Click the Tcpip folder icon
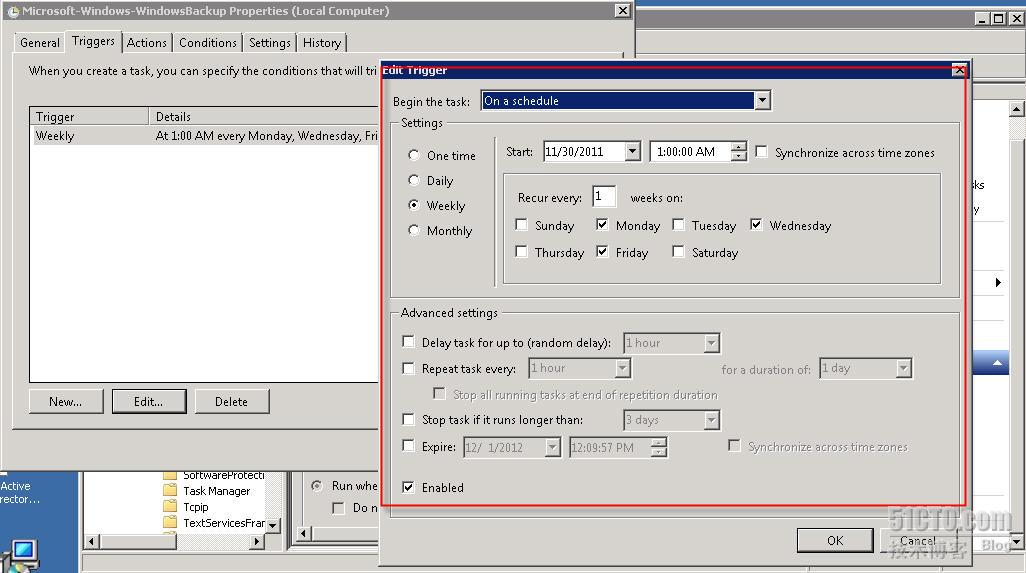Screen dimensions: 1026x573 (x=170, y=506)
